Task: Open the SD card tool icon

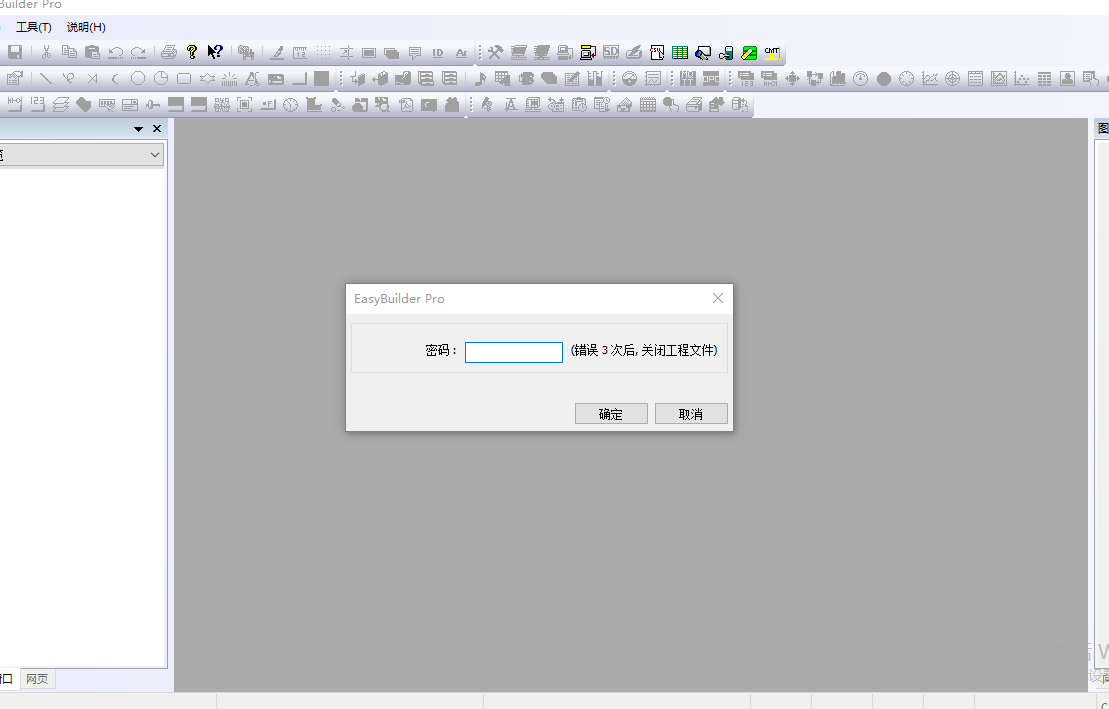Action: click(610, 52)
